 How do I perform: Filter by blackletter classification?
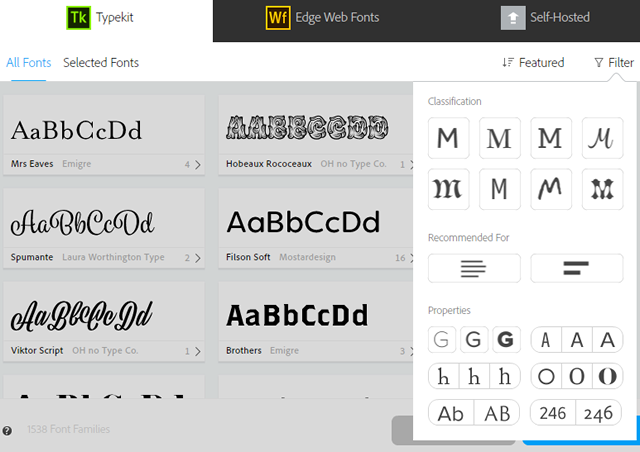448,189
